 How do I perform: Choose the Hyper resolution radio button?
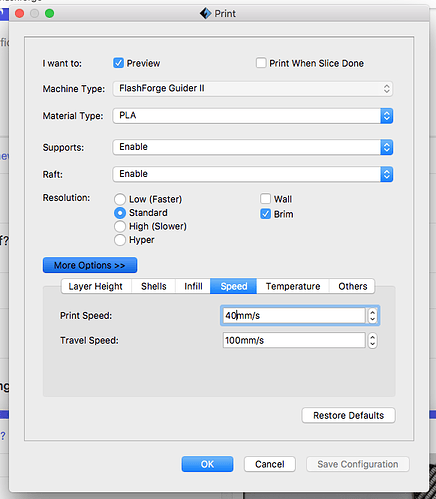point(120,240)
